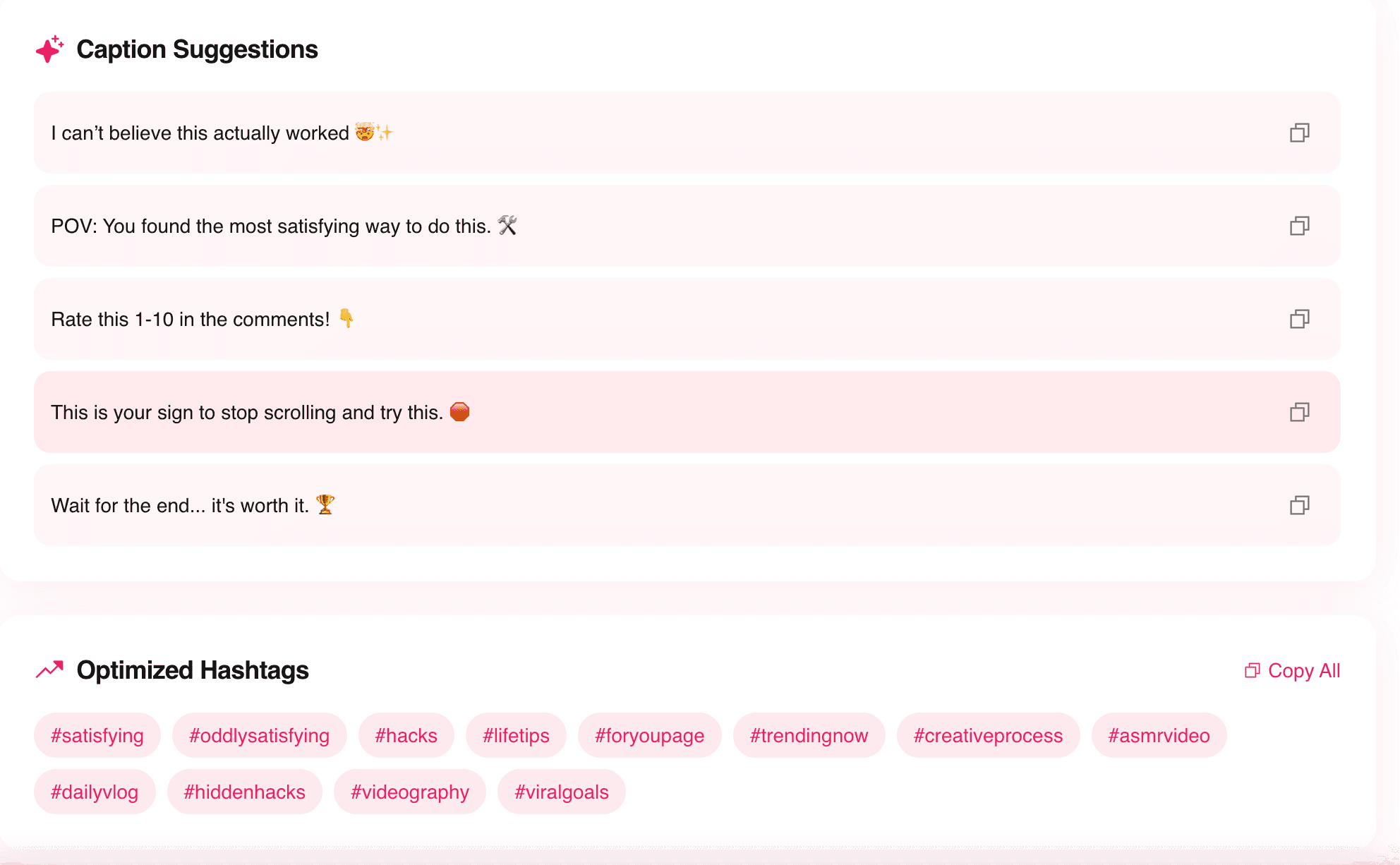The image size is (1400, 865).
Task: Toggle the #viralgoals hashtag pill
Action: tap(561, 792)
